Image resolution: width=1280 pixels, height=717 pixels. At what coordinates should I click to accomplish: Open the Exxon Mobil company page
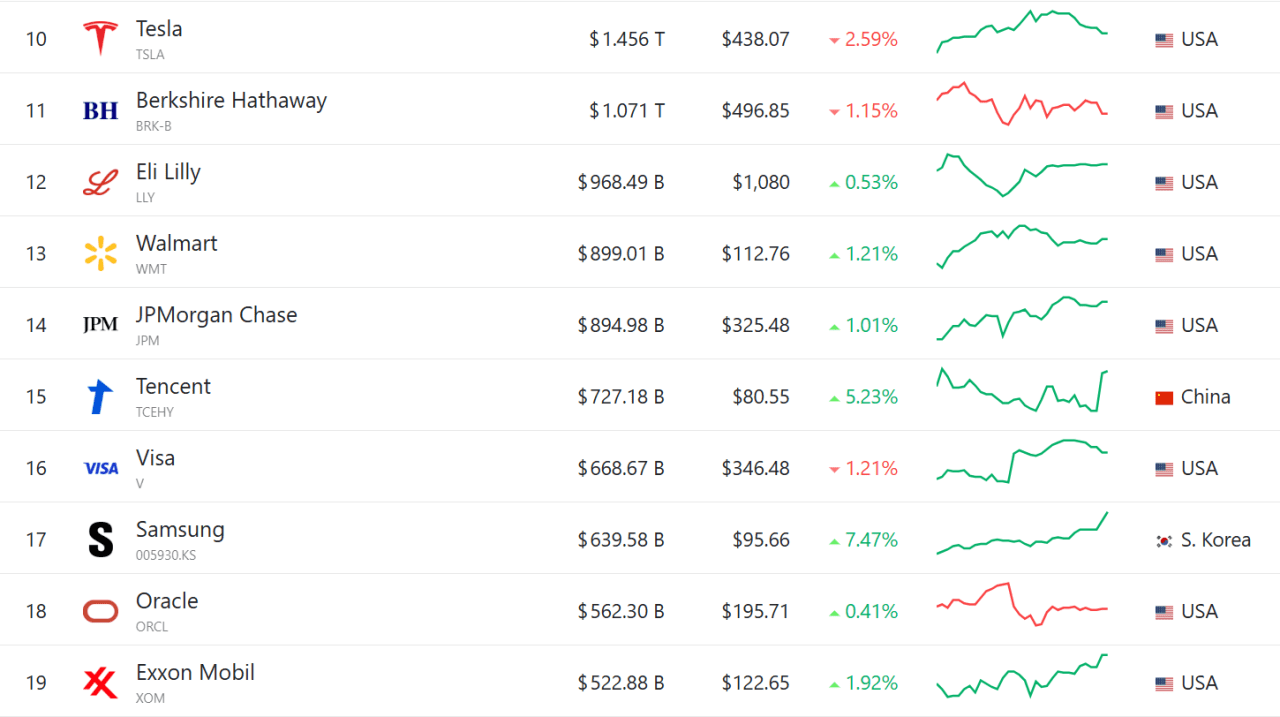(195, 673)
